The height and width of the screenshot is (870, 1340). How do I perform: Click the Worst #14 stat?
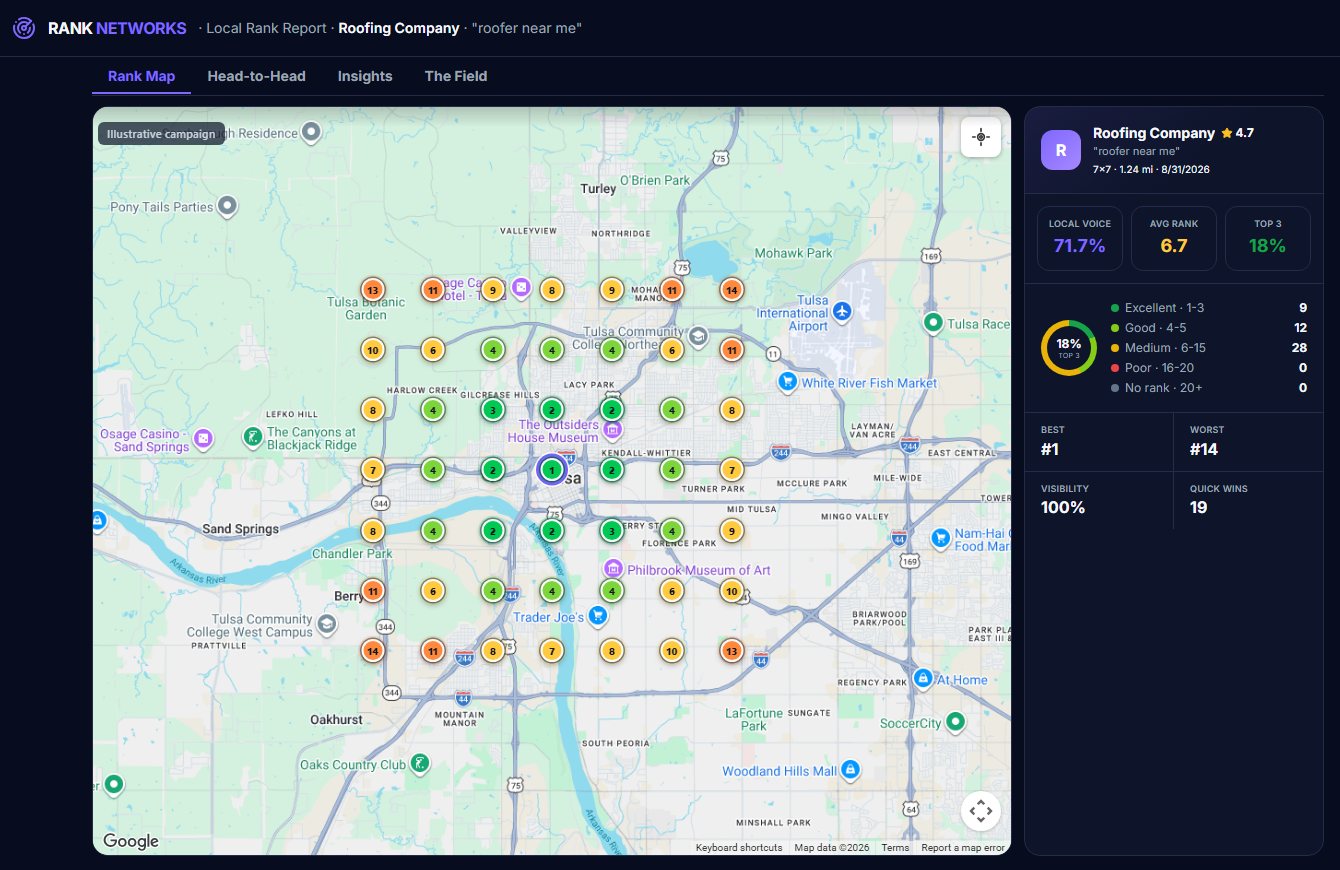pyautogui.click(x=1248, y=442)
